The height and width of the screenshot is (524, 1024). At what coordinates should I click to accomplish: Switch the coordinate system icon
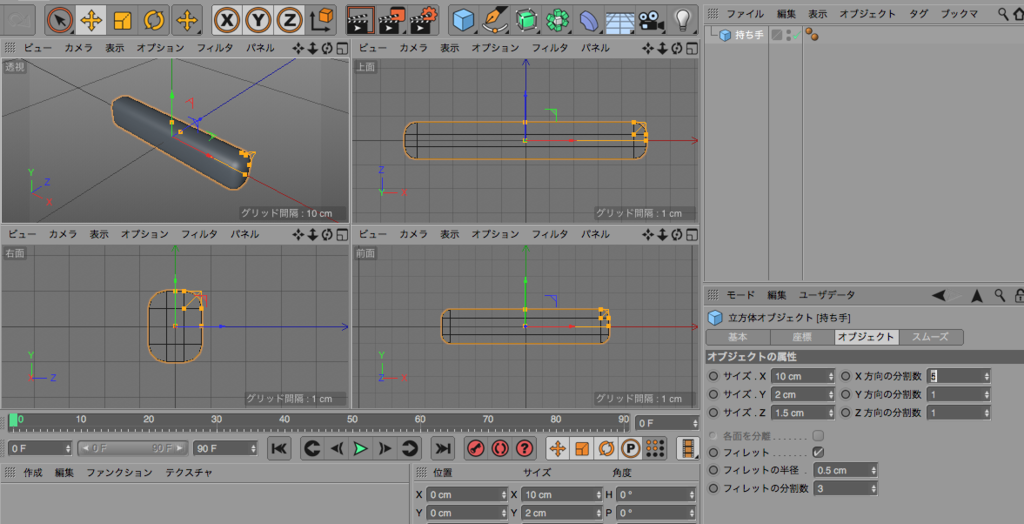coord(321,20)
